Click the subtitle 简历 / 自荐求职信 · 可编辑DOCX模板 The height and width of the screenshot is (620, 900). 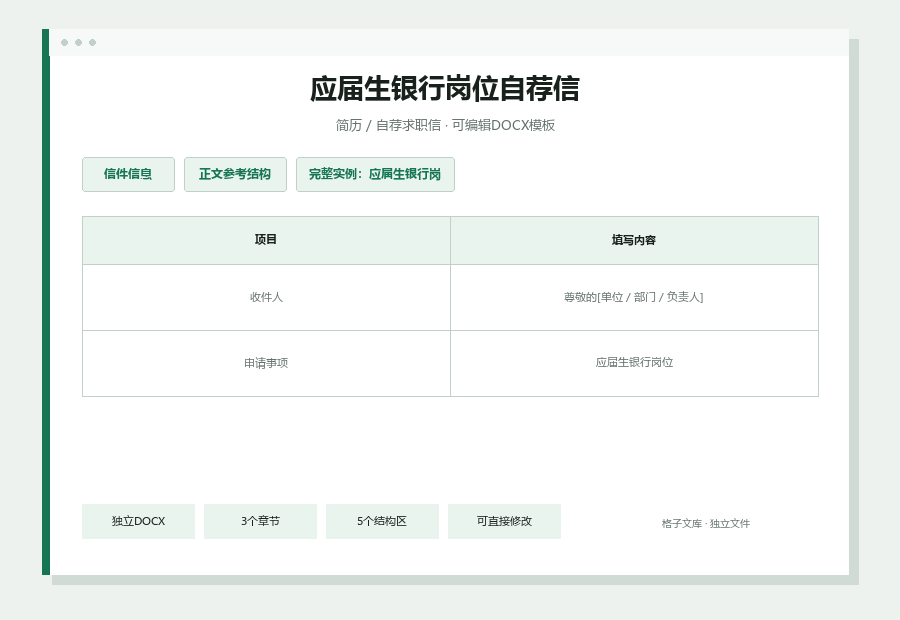coord(445,125)
